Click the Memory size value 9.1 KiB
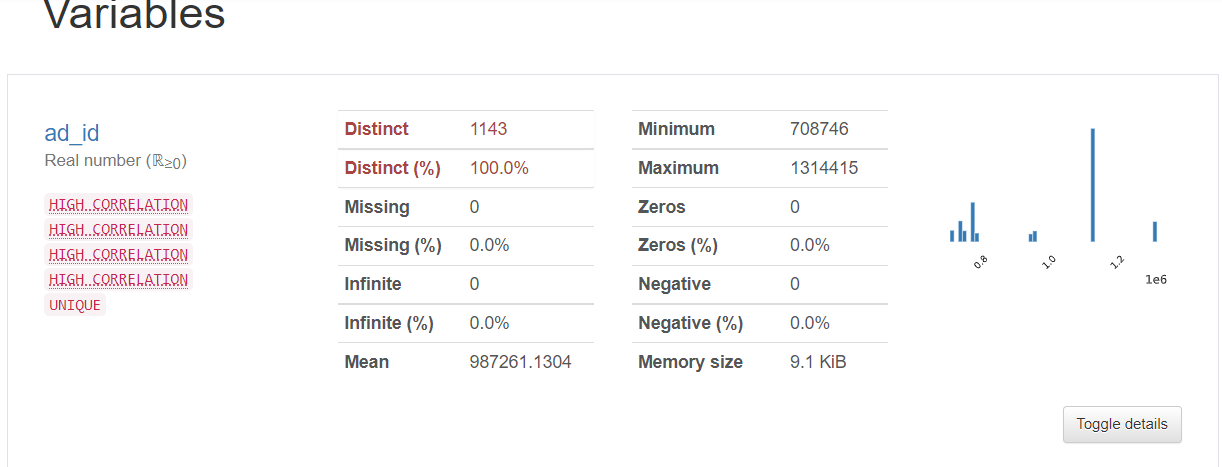This screenshot has height=467, width=1222. (x=817, y=362)
